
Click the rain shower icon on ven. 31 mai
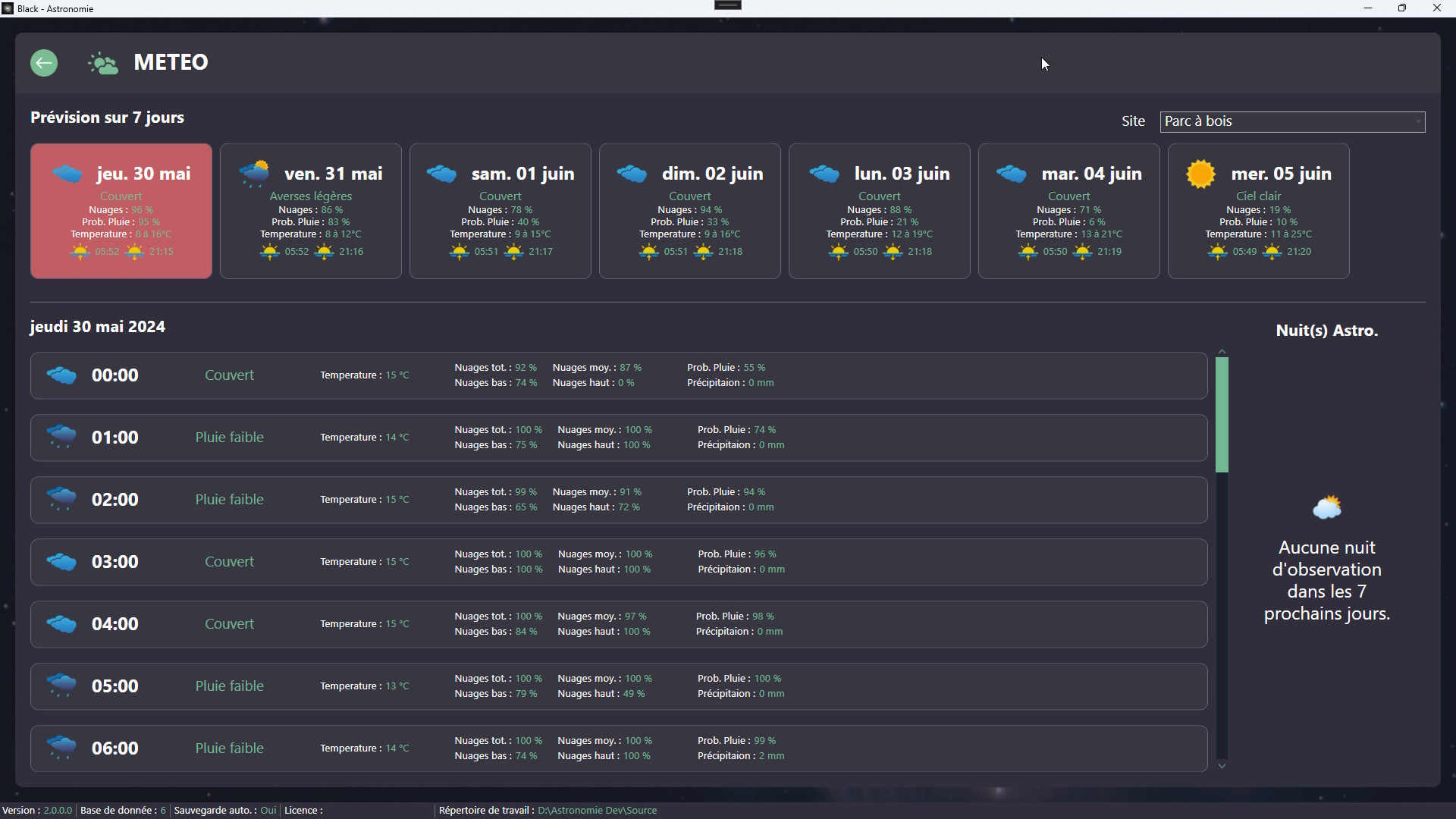tap(254, 174)
